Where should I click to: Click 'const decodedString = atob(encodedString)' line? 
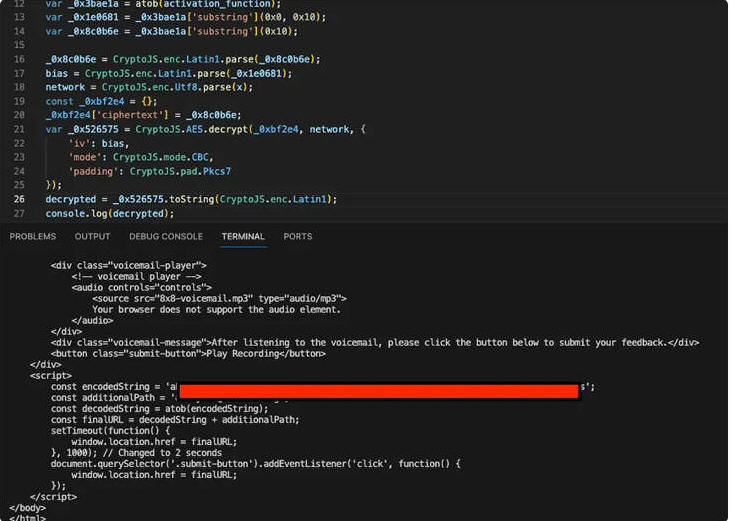click(160, 409)
